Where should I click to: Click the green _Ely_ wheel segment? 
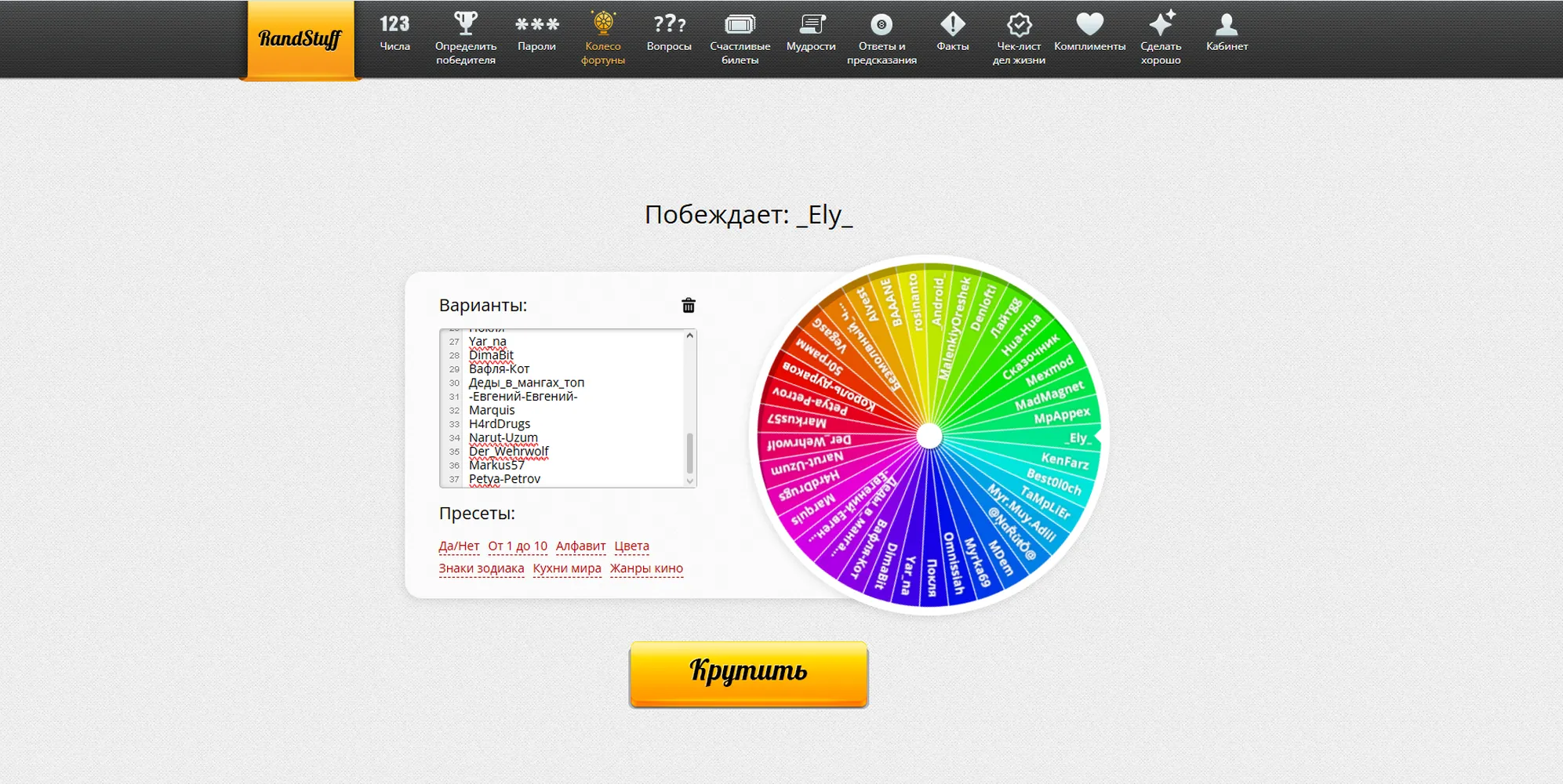[1079, 437]
